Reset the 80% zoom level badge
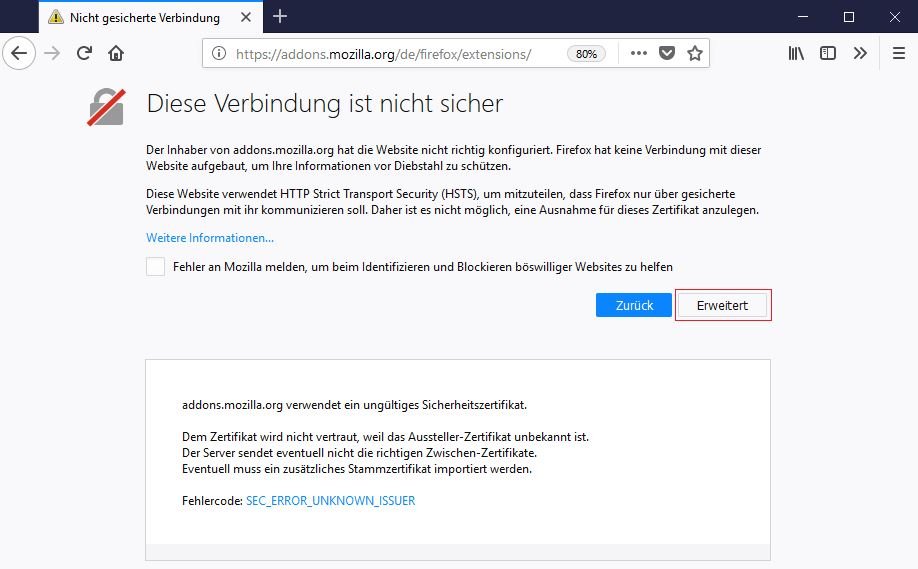Screen dimensions: 918x569 pyautogui.click(x=586, y=54)
